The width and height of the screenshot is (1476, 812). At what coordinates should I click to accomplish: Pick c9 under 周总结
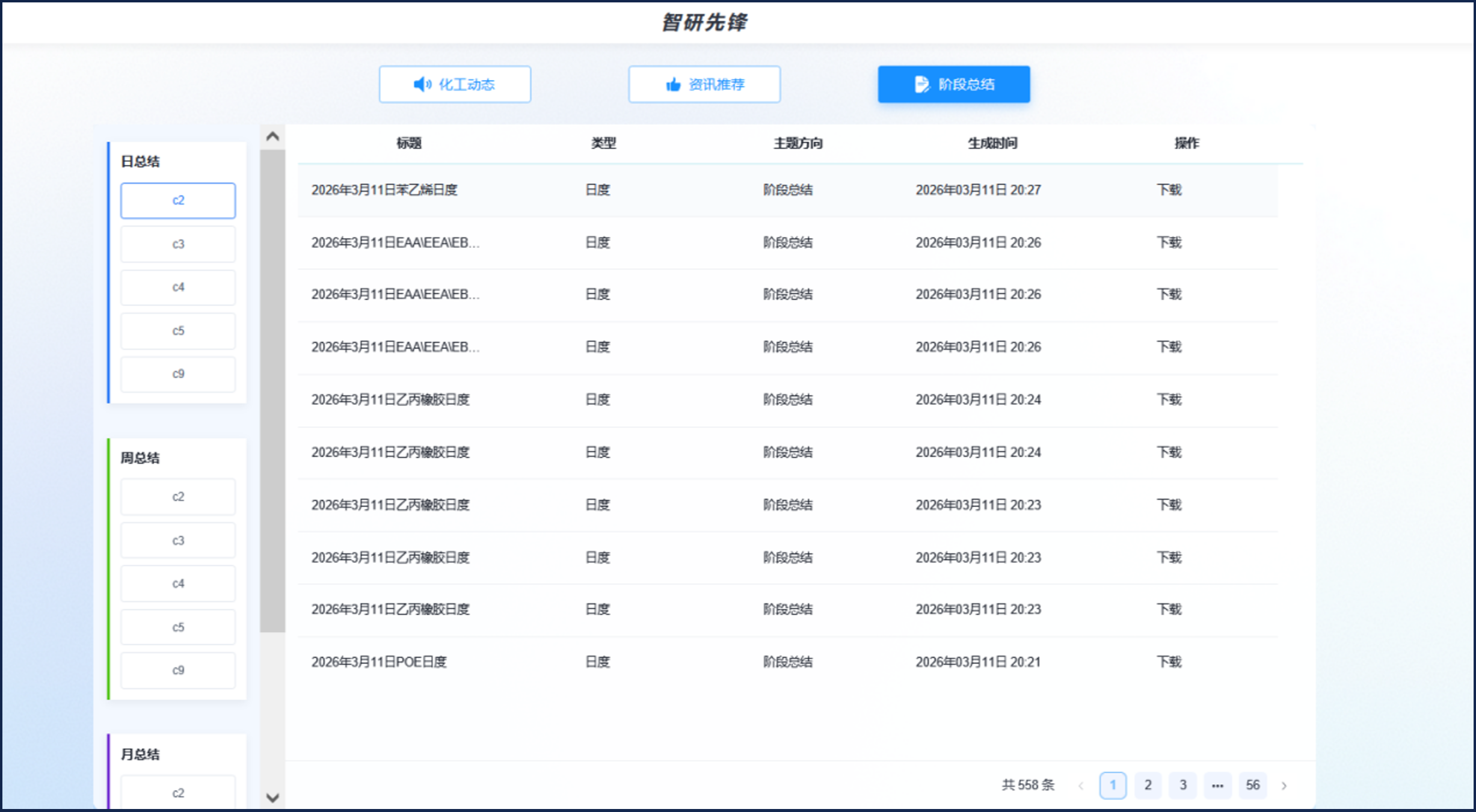(178, 670)
